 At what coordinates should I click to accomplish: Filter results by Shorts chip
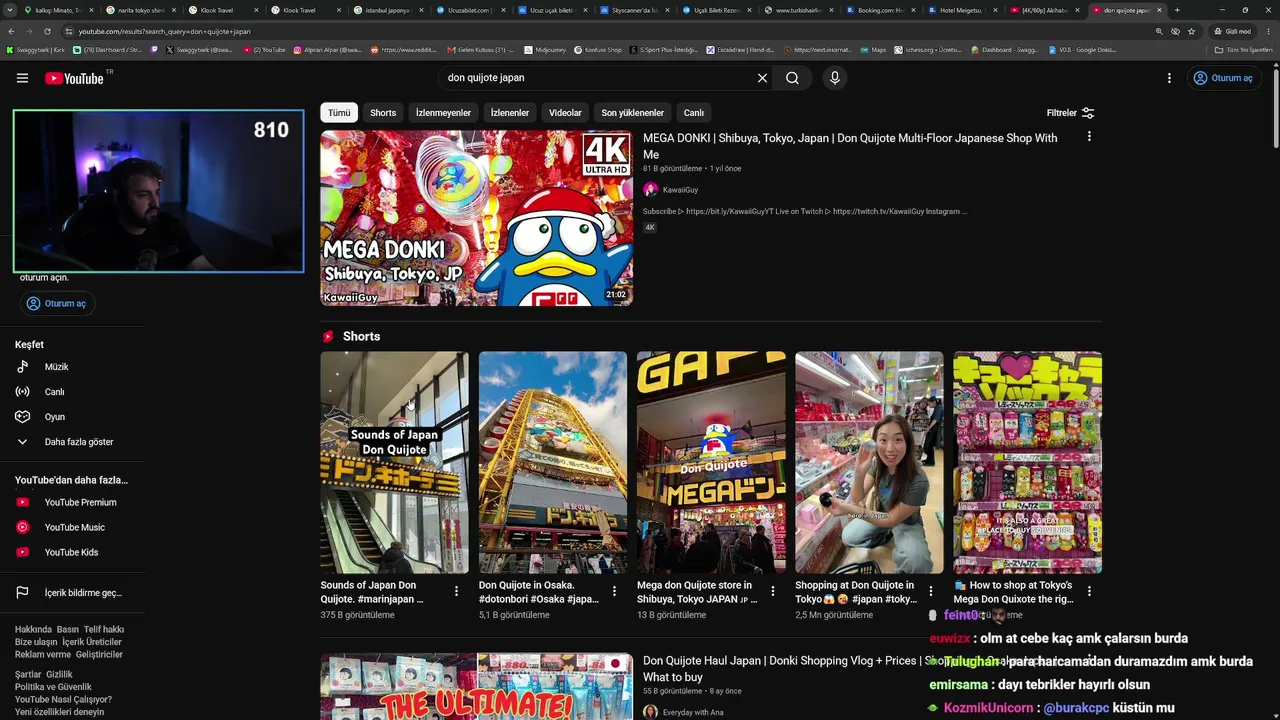point(383,113)
